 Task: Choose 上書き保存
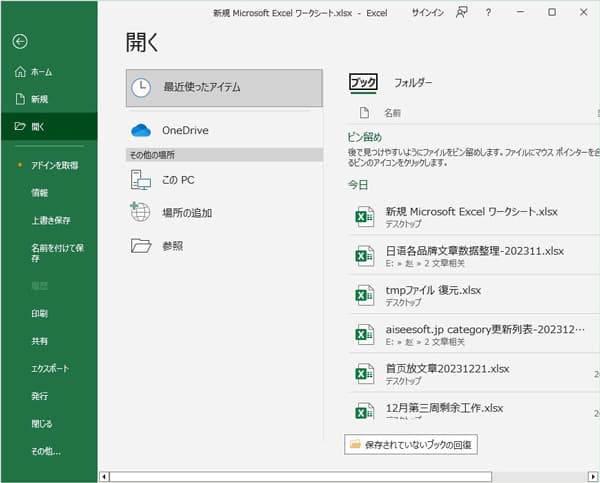[x=51, y=220]
